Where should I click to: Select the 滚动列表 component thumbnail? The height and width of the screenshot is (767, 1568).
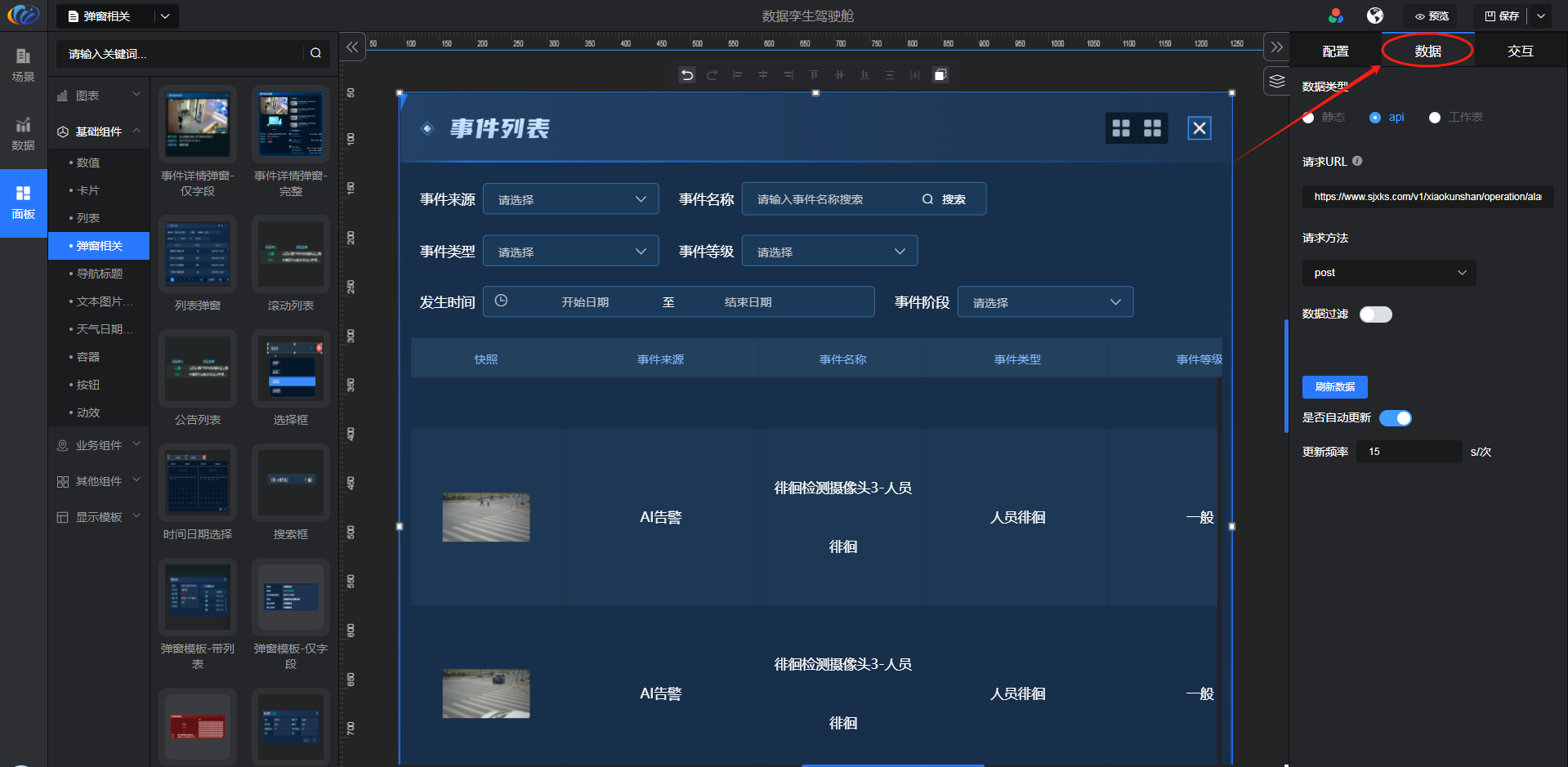(291, 255)
